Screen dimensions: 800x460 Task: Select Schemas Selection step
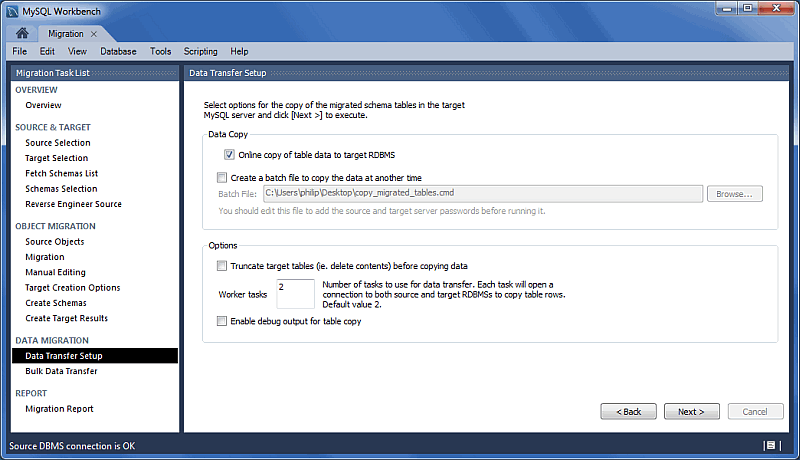(x=61, y=189)
